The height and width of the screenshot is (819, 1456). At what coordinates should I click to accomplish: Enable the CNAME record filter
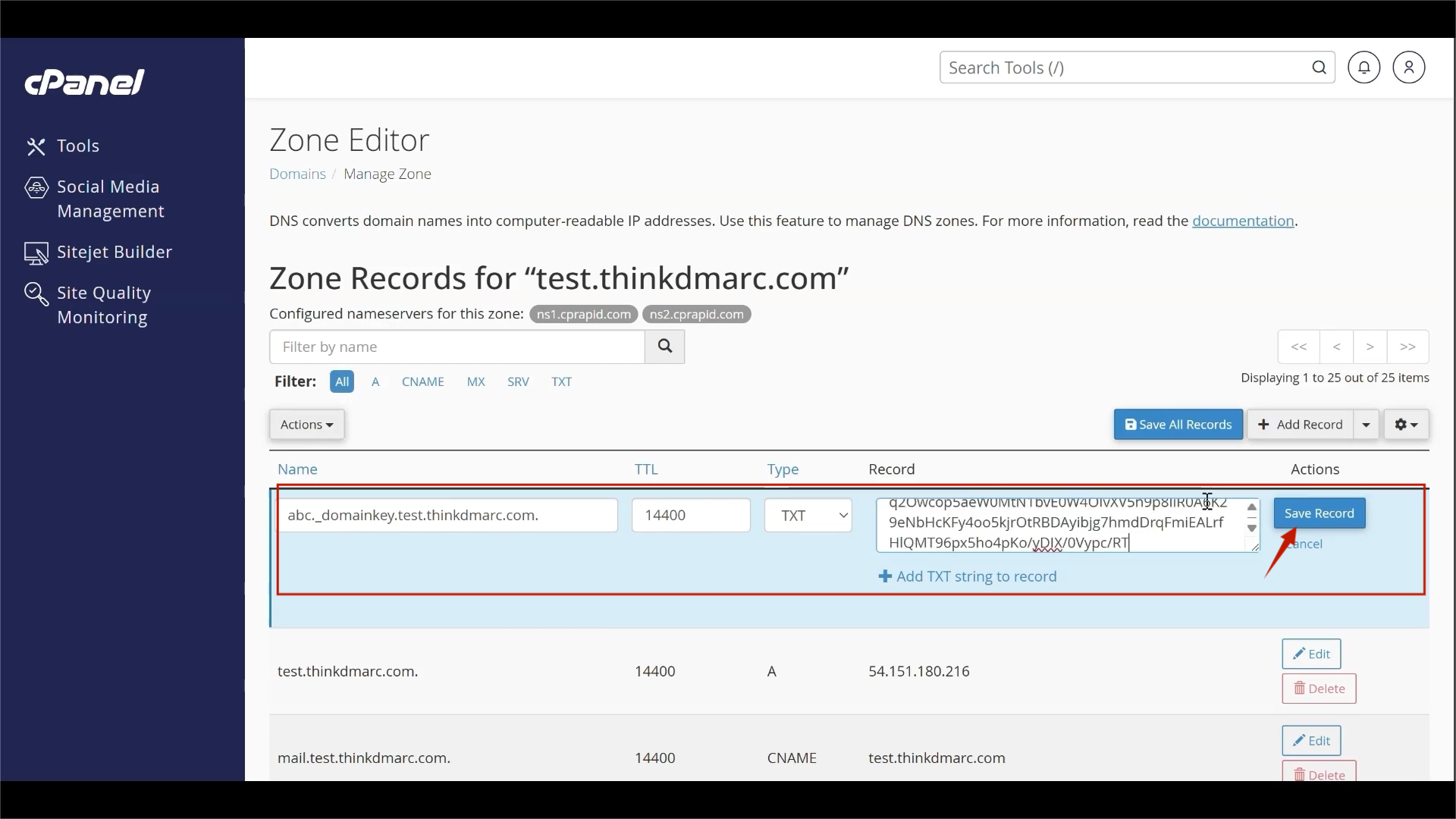(423, 381)
